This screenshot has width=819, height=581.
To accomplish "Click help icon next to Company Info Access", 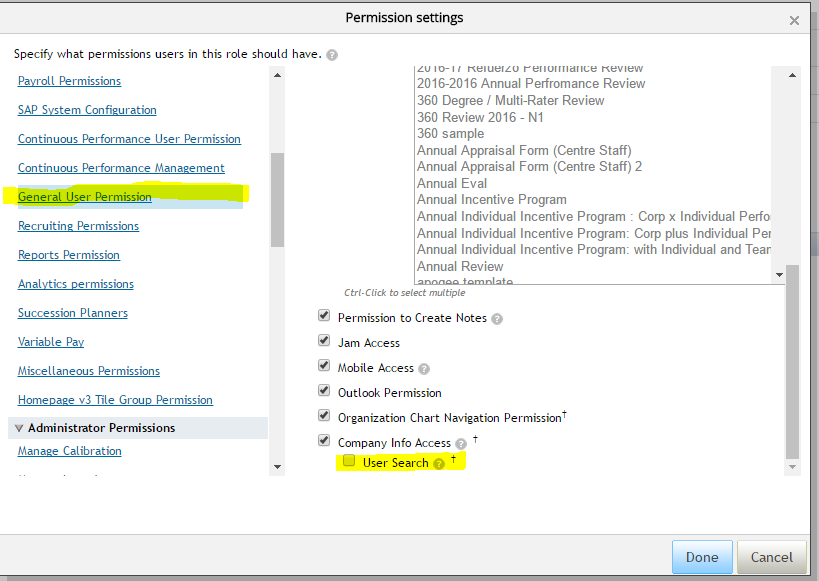I will click(461, 444).
